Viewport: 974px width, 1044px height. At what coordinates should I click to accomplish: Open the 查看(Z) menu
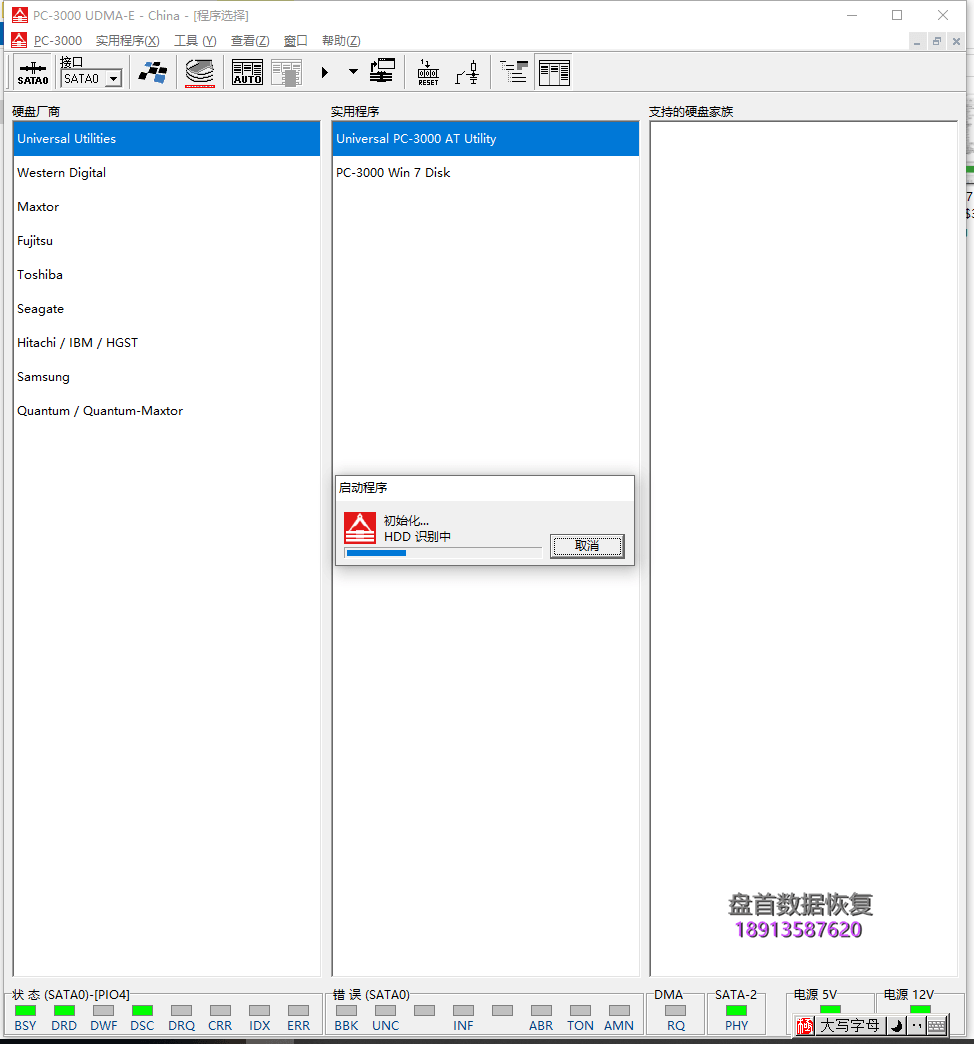(250, 41)
